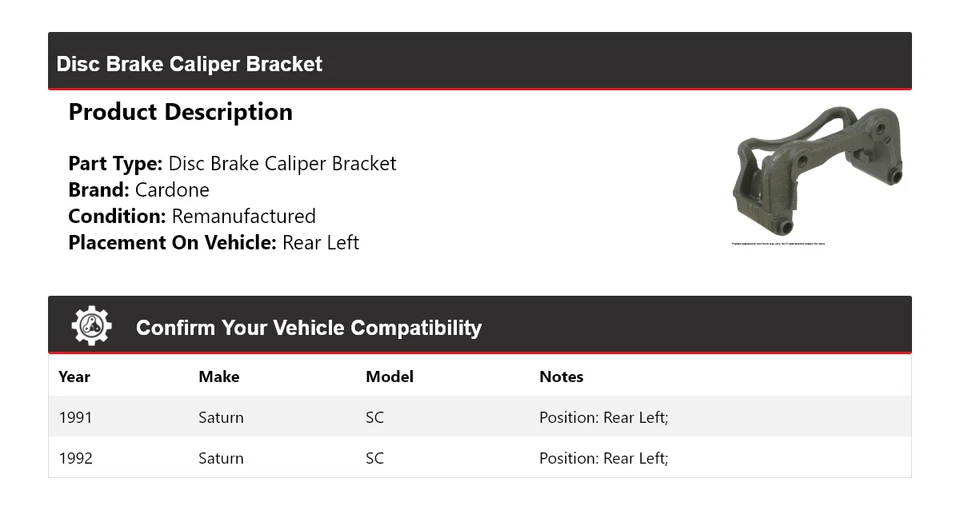Click the Model column header
The height and width of the screenshot is (510, 960).
click(x=389, y=377)
